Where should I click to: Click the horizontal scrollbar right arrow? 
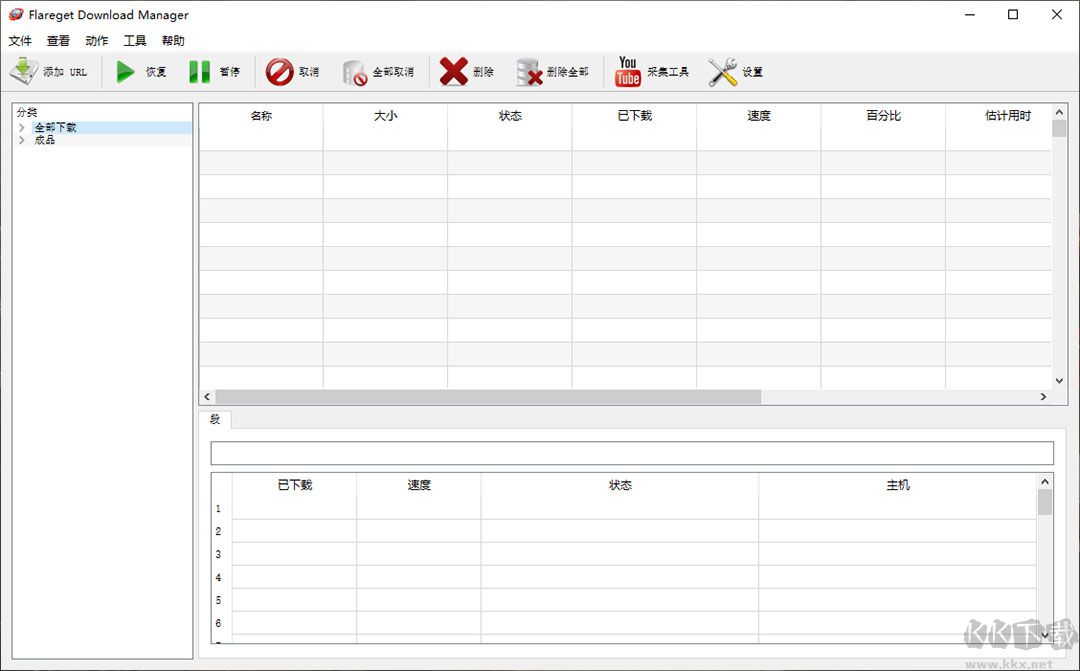1043,397
